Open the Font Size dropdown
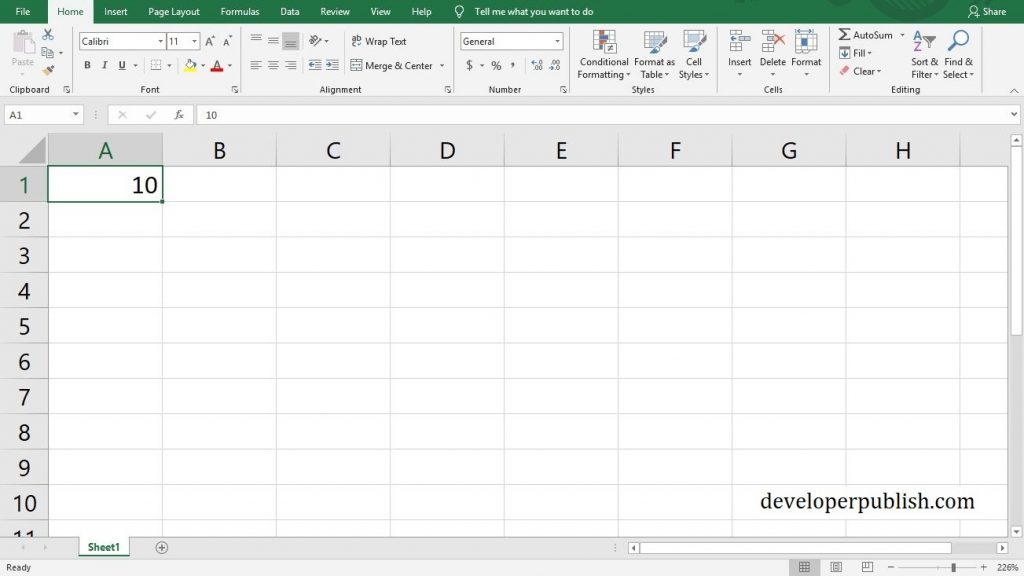This screenshot has height=576, width=1024. click(184, 41)
